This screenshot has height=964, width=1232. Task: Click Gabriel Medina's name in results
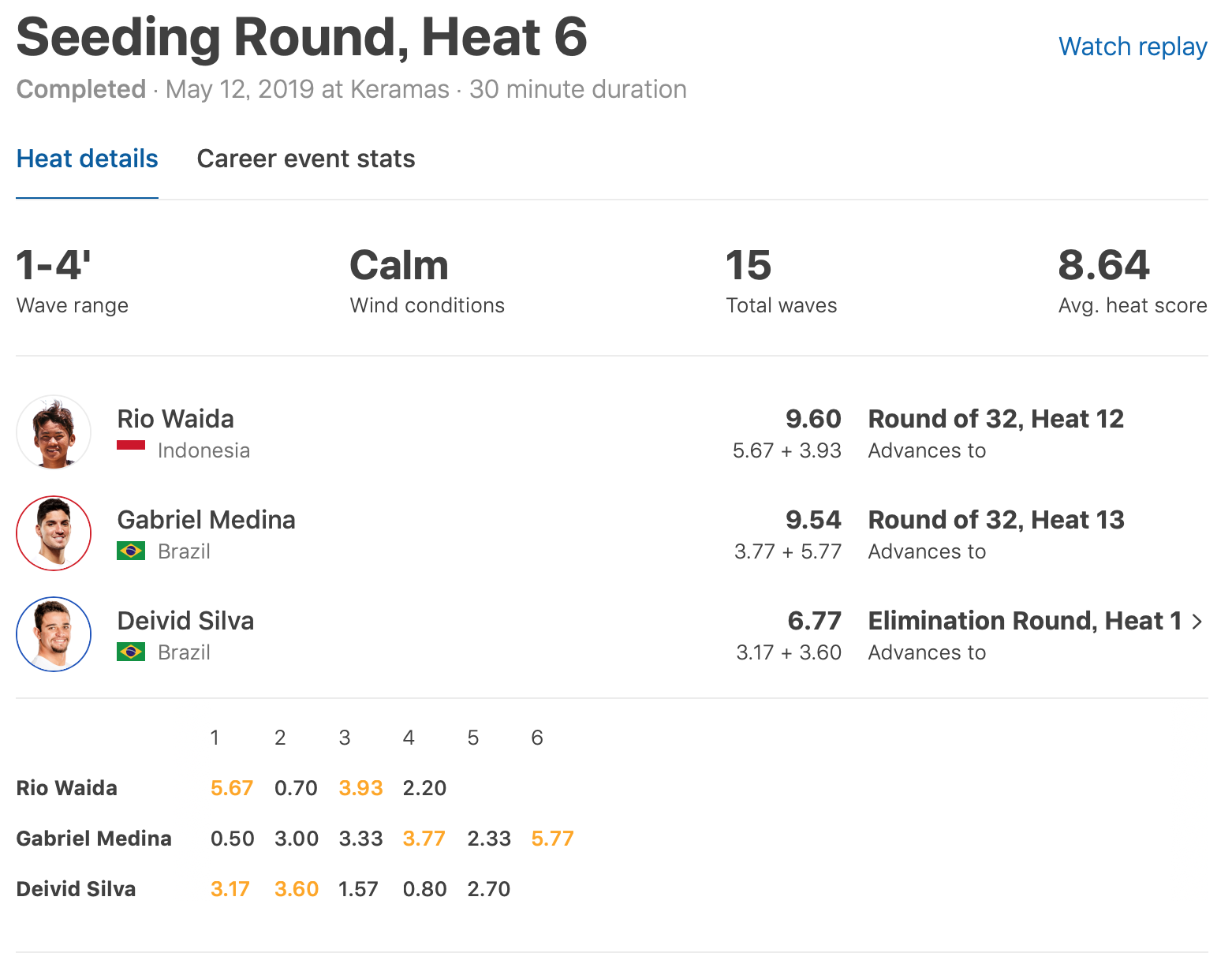[206, 520]
